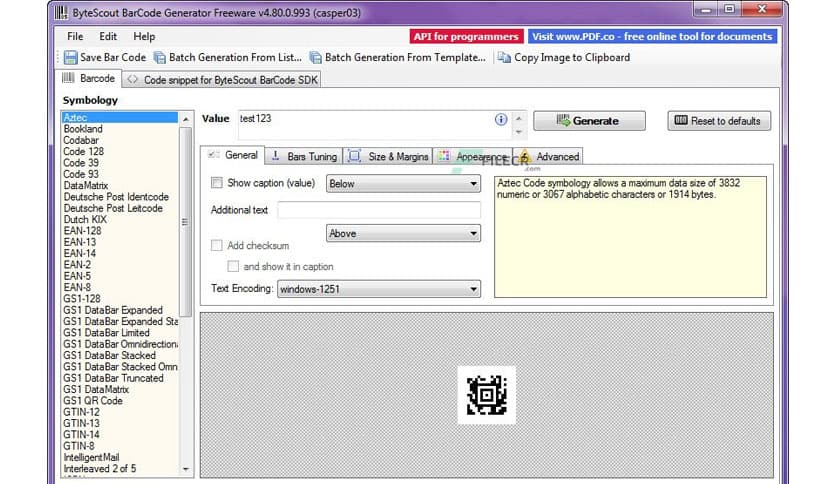
Task: Open Code snippet for ByteScout BarCode SDK tab
Action: point(222,80)
